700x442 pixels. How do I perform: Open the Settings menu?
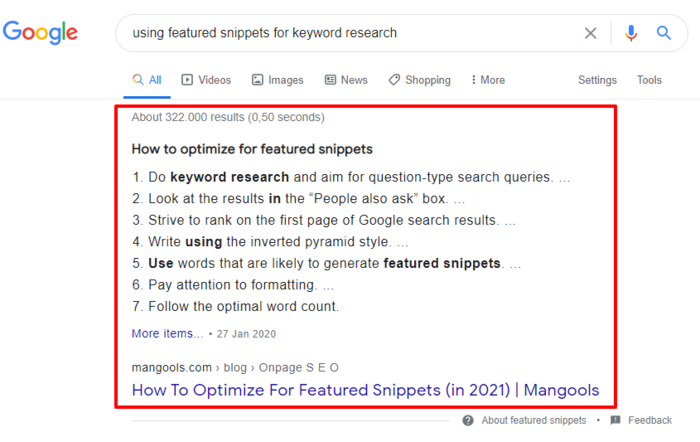597,80
